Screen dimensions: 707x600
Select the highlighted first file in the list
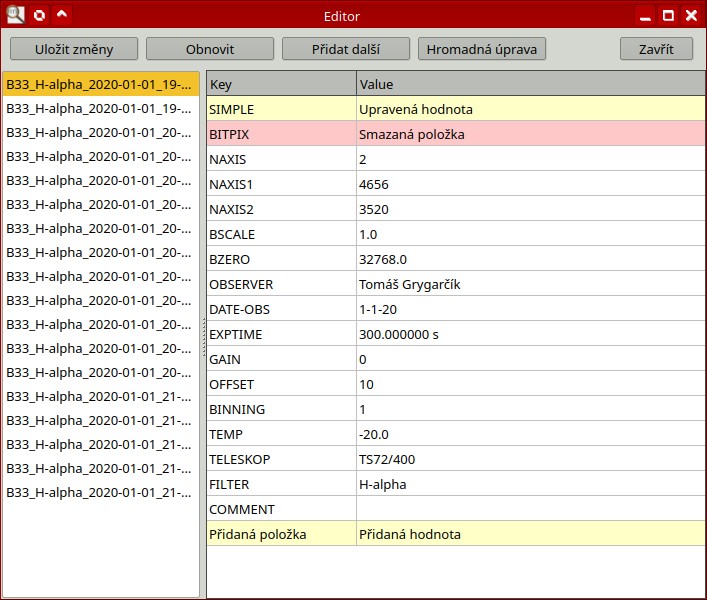[100, 84]
